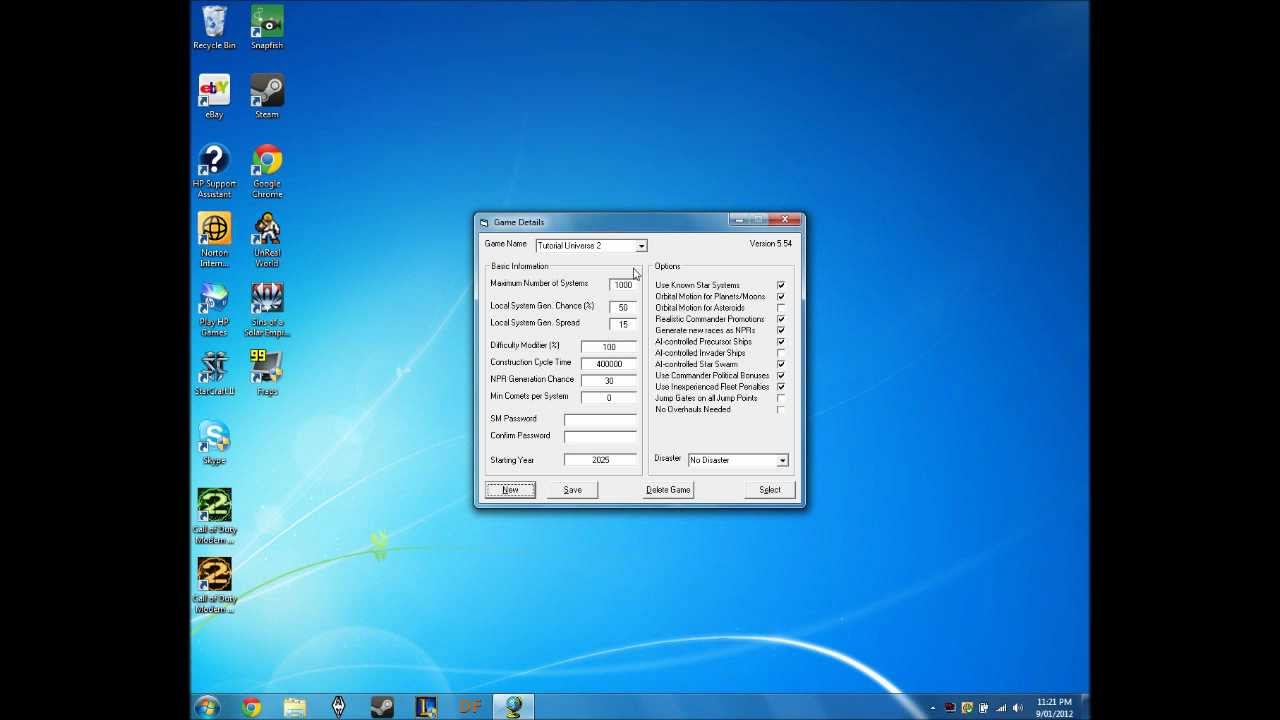
Task: Enable AI-controlled Invader Ships
Action: point(781,353)
